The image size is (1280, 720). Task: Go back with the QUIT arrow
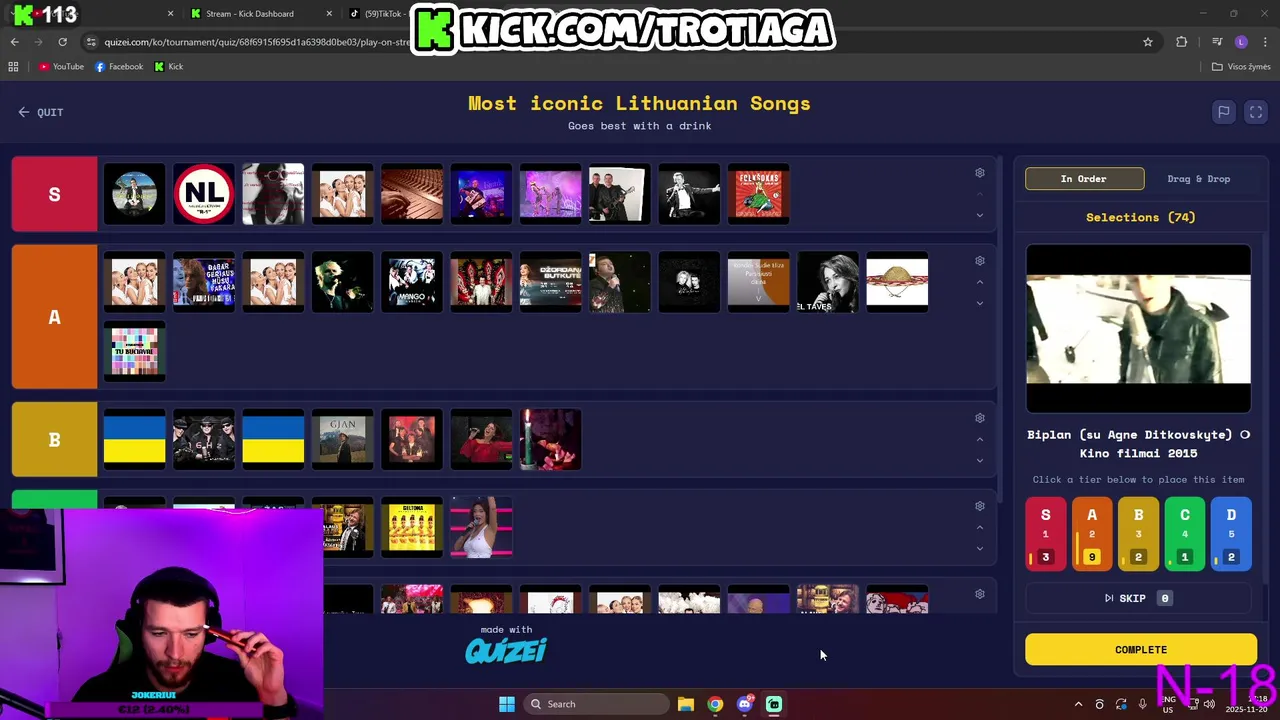tap(41, 112)
